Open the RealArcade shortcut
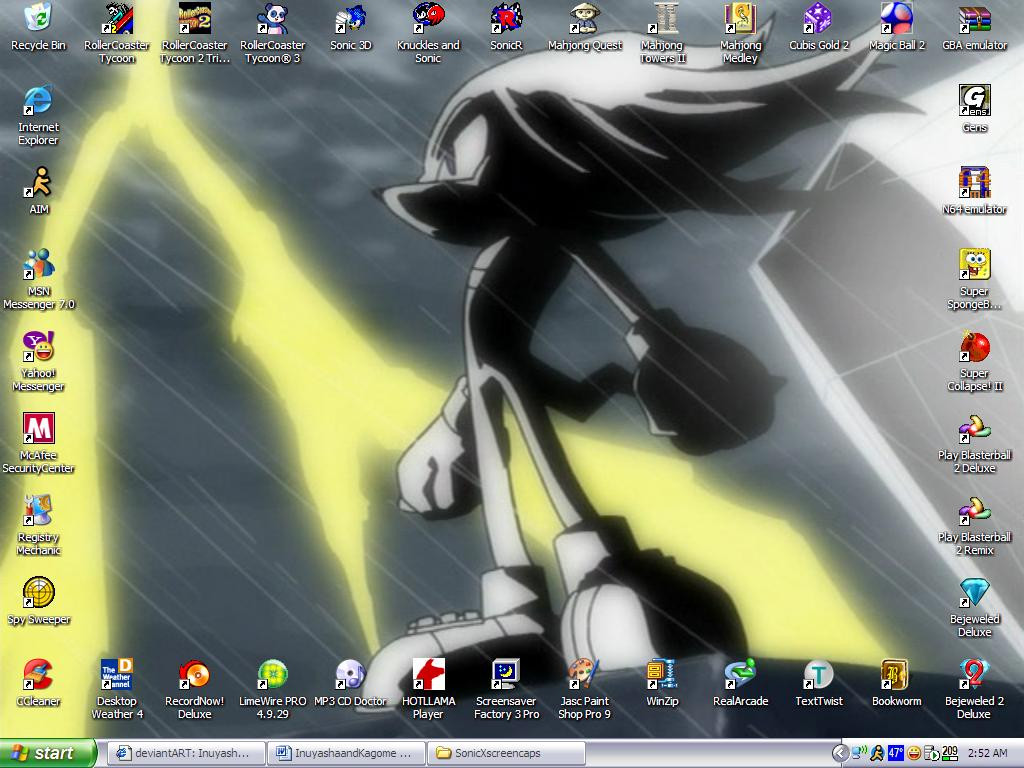 [x=741, y=675]
